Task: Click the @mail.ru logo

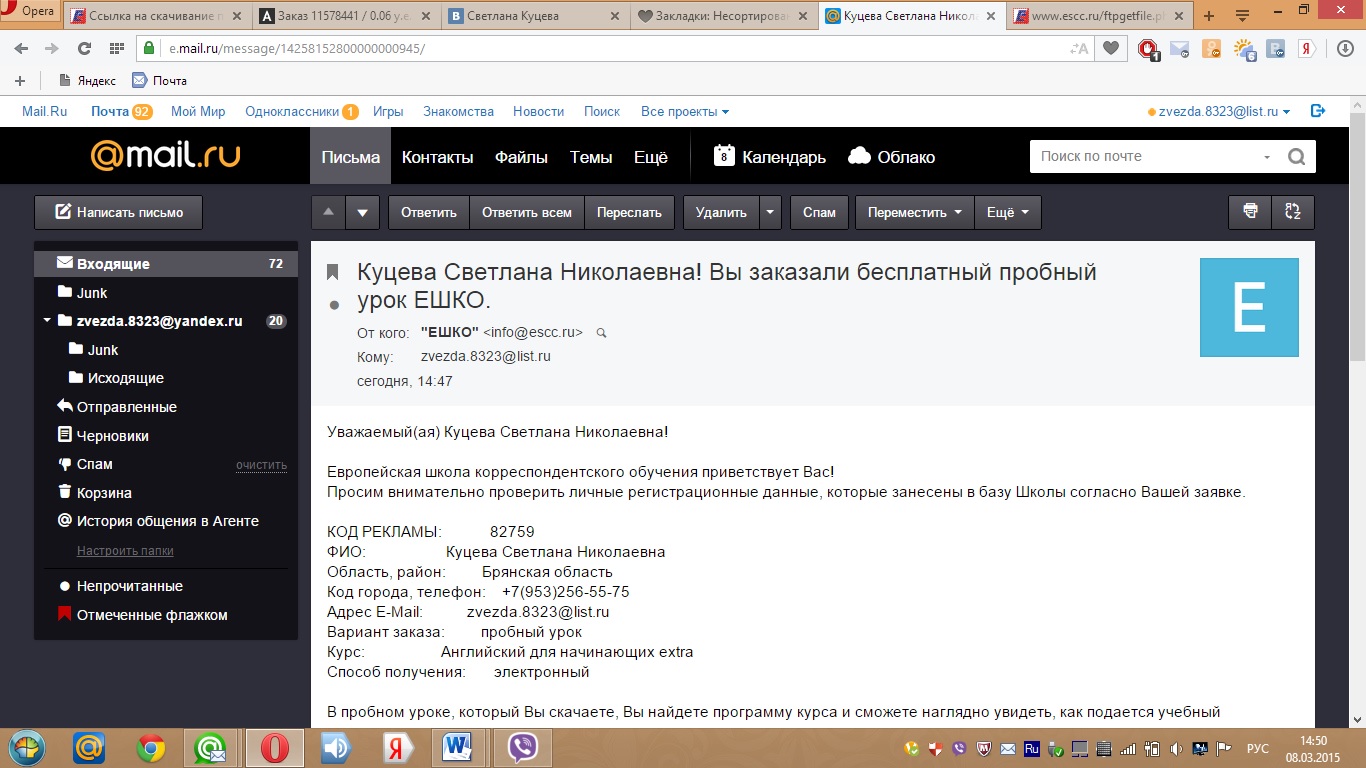Action: click(x=165, y=156)
